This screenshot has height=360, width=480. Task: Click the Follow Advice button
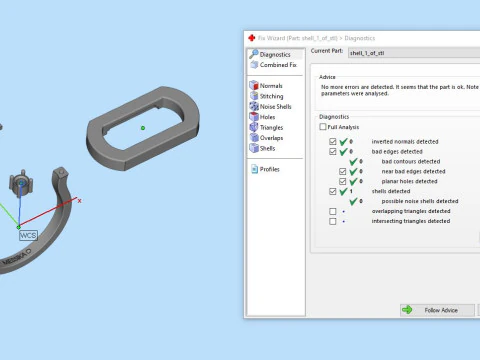[437, 310]
